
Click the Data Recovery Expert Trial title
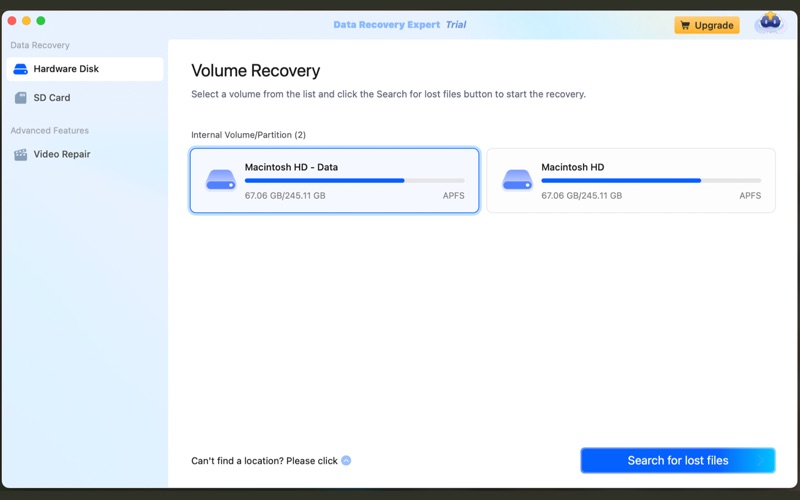pos(400,24)
